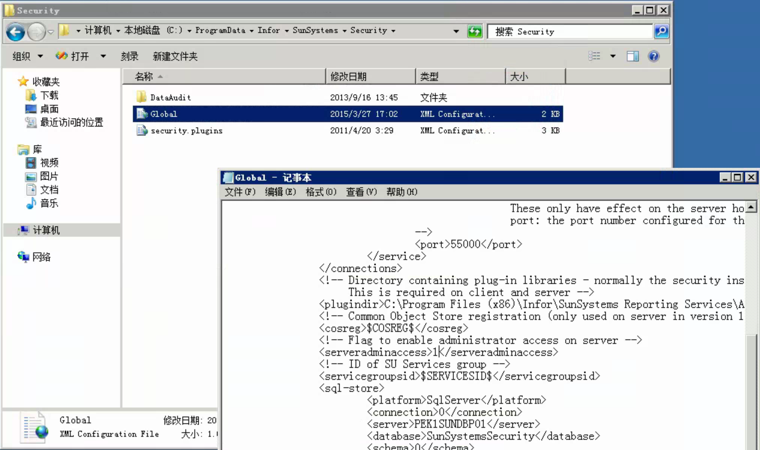Click the search magnifier icon
This screenshot has width=760, height=450.
[x=661, y=32]
